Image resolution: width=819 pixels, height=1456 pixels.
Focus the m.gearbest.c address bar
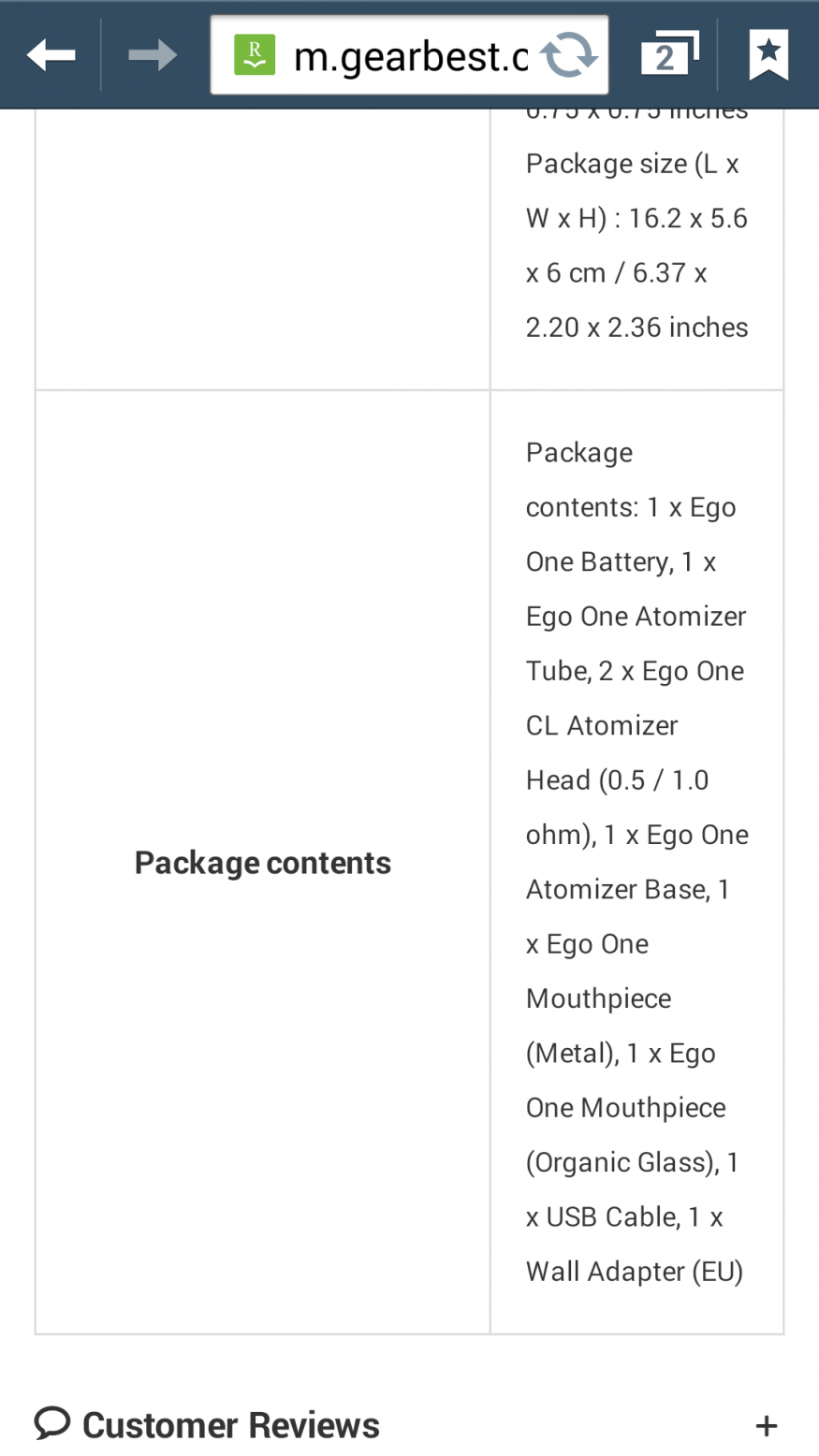[x=410, y=55]
